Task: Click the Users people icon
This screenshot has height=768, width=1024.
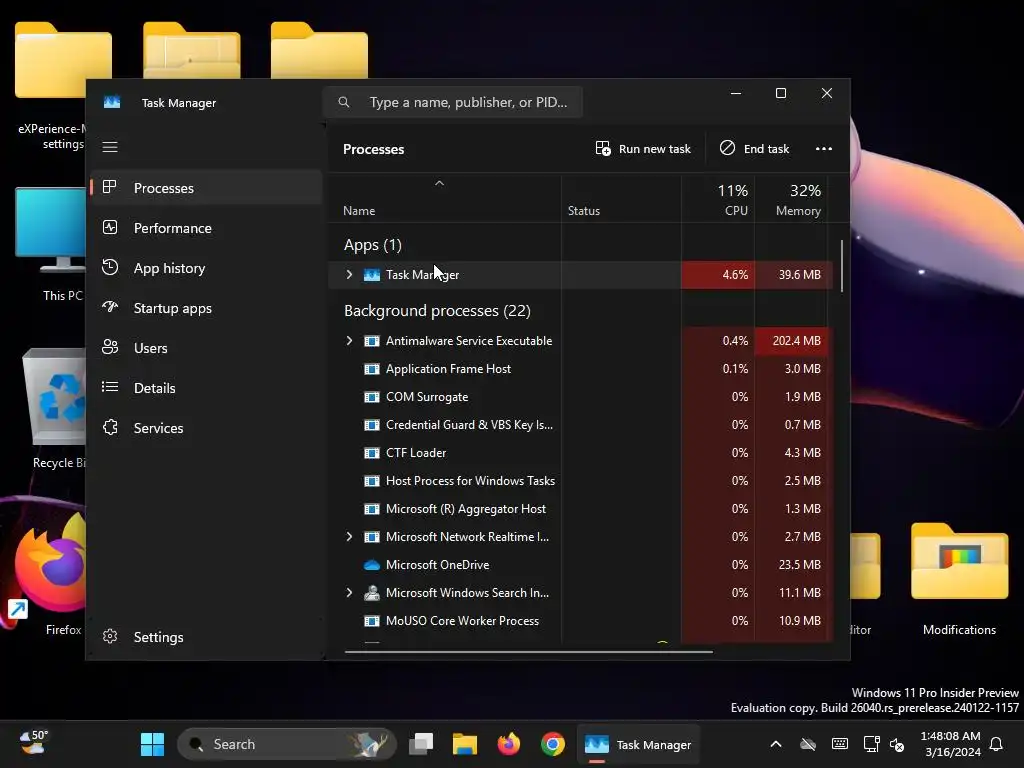Action: tap(110, 347)
